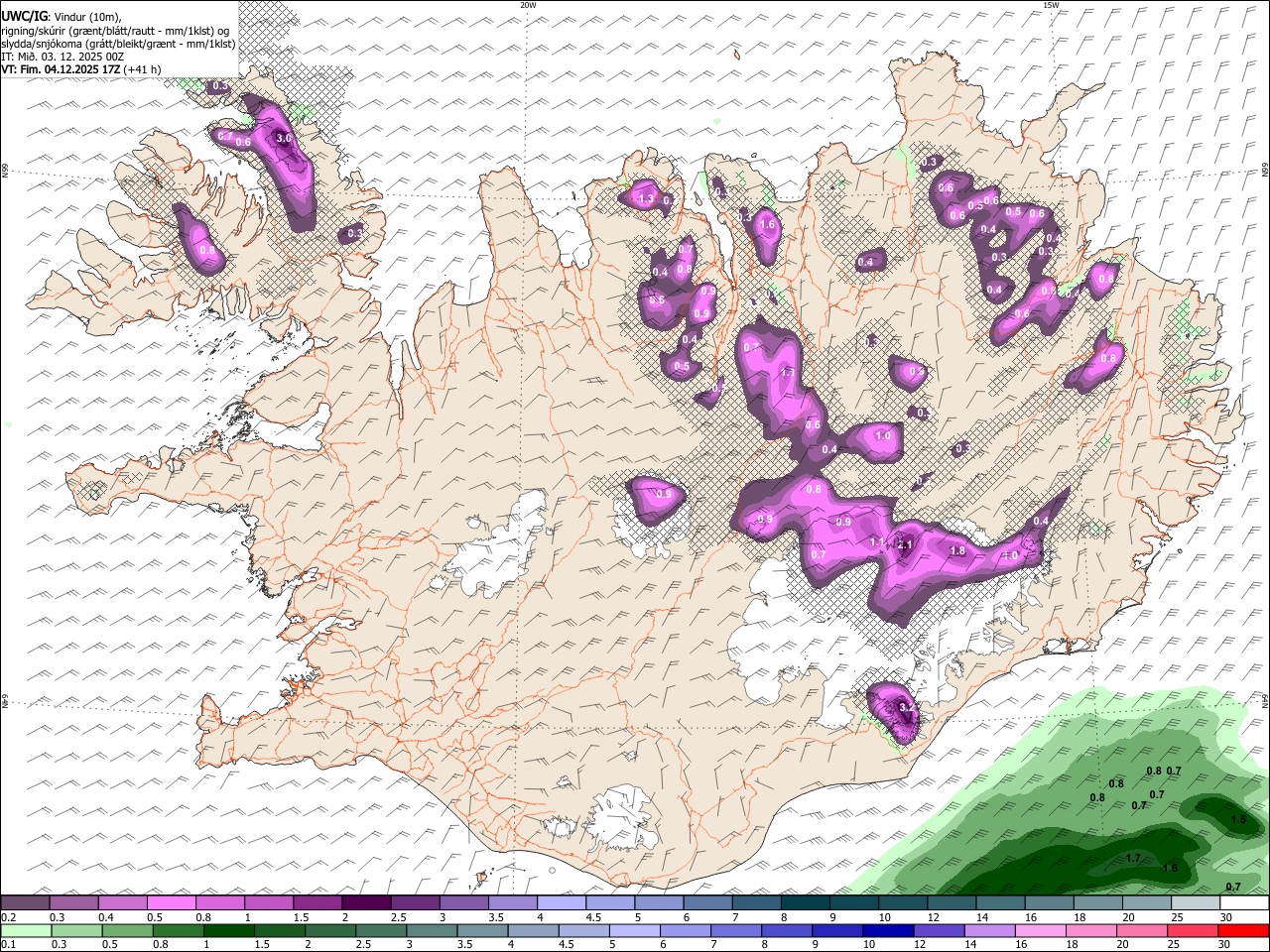The image size is (1270, 952).
Task: Click the '15W' longitude label
Action: point(1051,5)
